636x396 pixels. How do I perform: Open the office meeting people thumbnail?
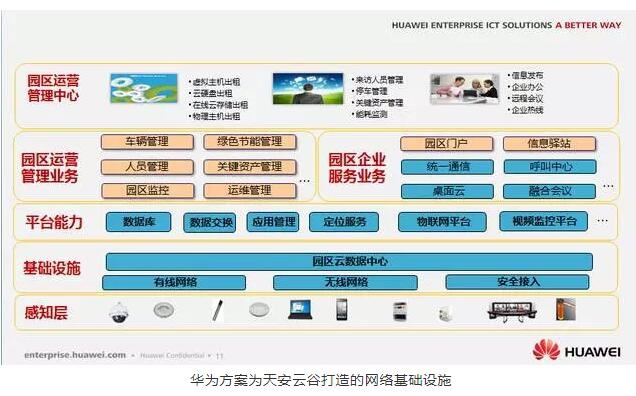[465, 89]
